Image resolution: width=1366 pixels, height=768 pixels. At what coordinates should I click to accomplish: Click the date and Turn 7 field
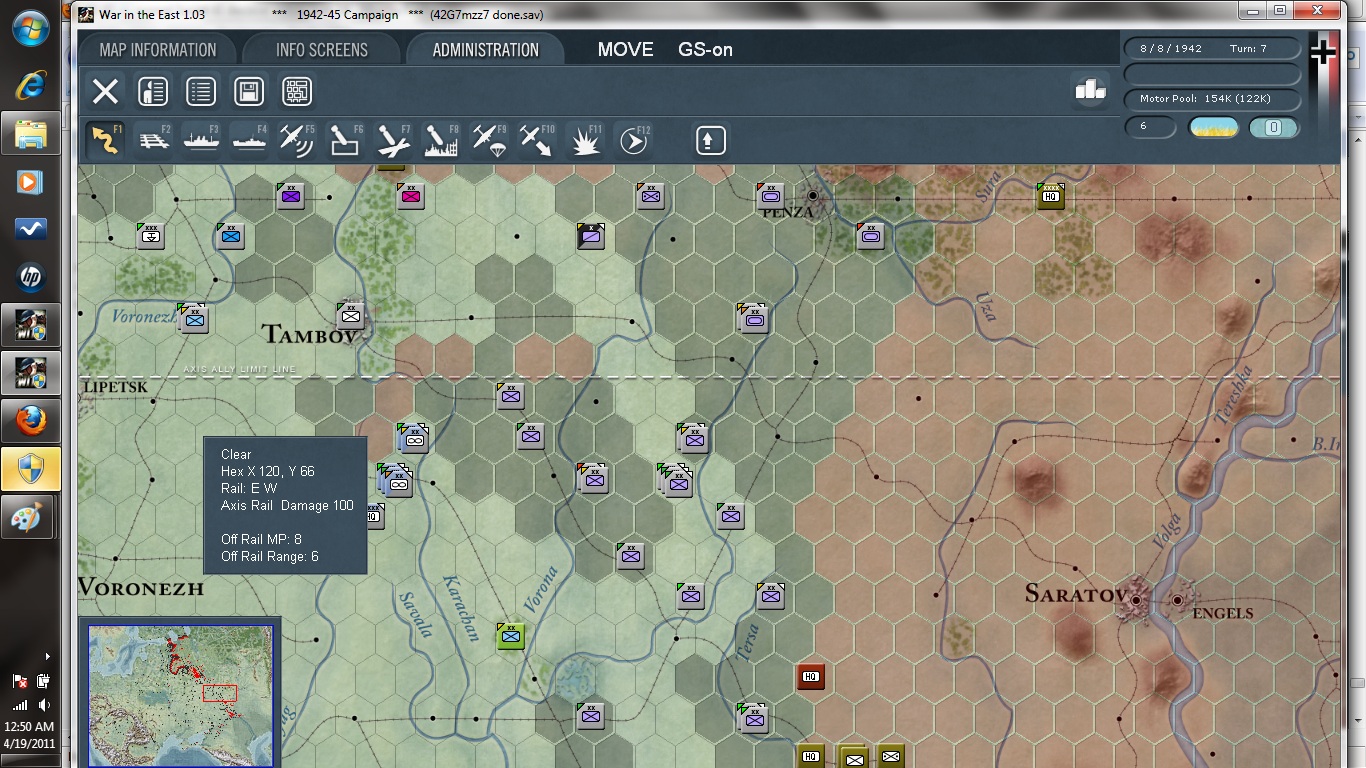(x=1212, y=49)
